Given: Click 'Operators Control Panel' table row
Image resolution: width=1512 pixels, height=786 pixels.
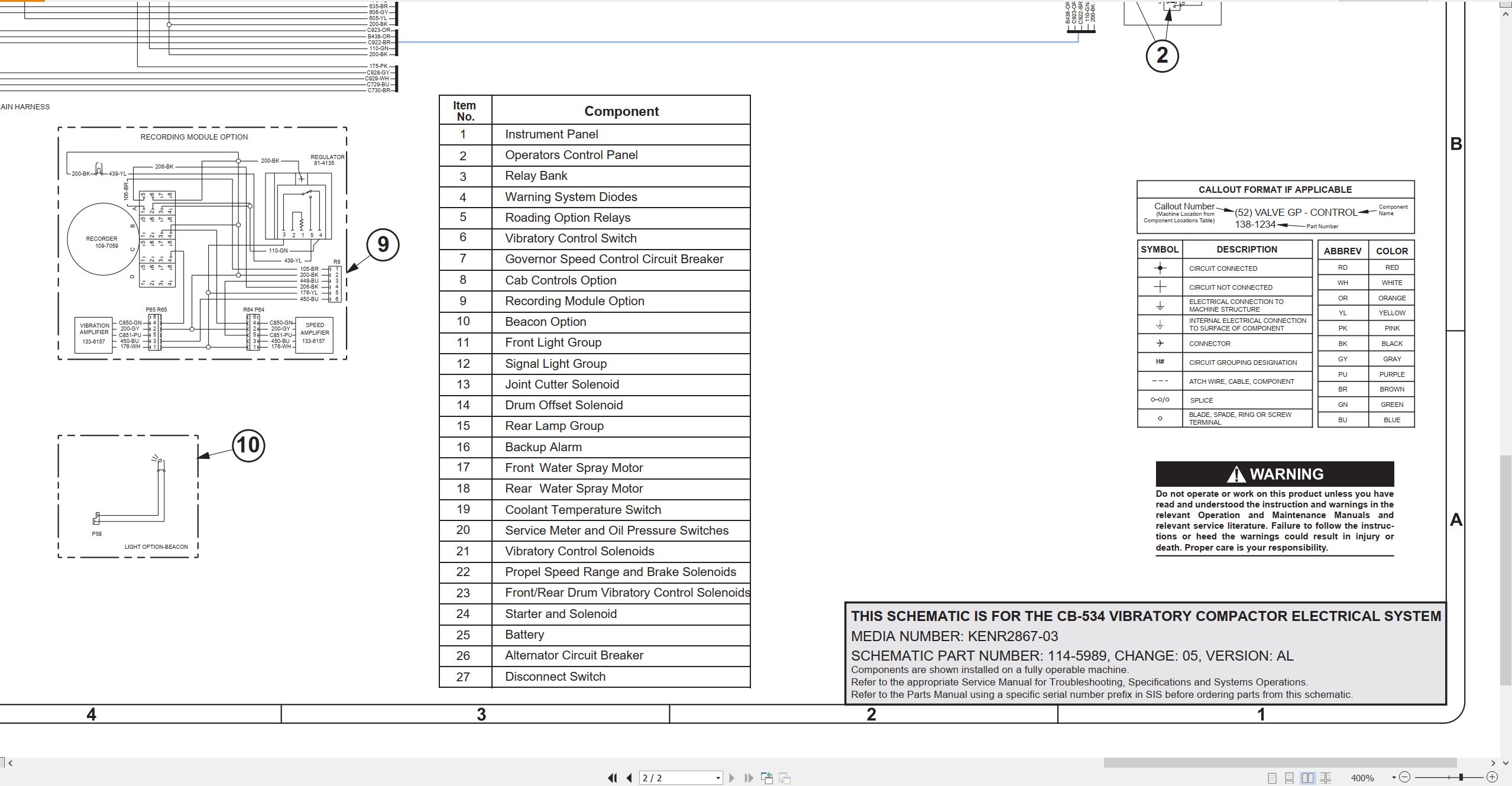Looking at the screenshot, I should pyautogui.click(x=594, y=155).
